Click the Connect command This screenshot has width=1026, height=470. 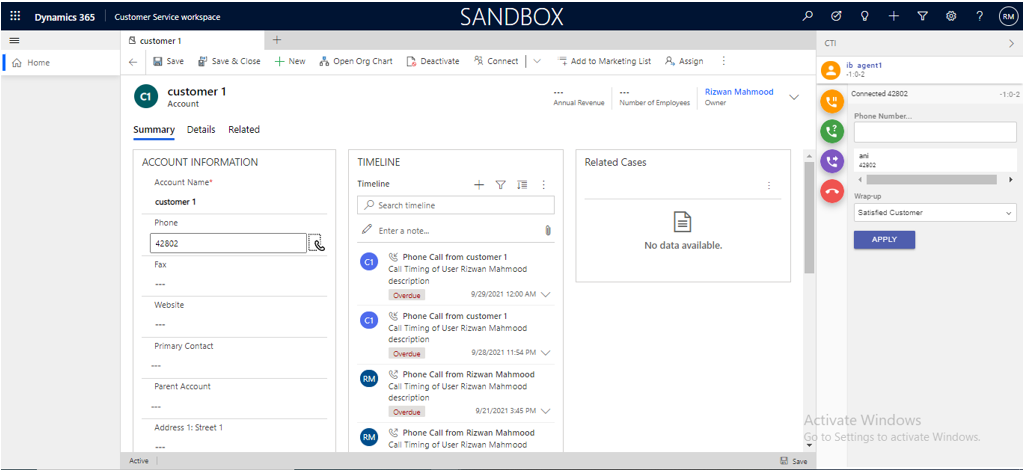[496, 61]
